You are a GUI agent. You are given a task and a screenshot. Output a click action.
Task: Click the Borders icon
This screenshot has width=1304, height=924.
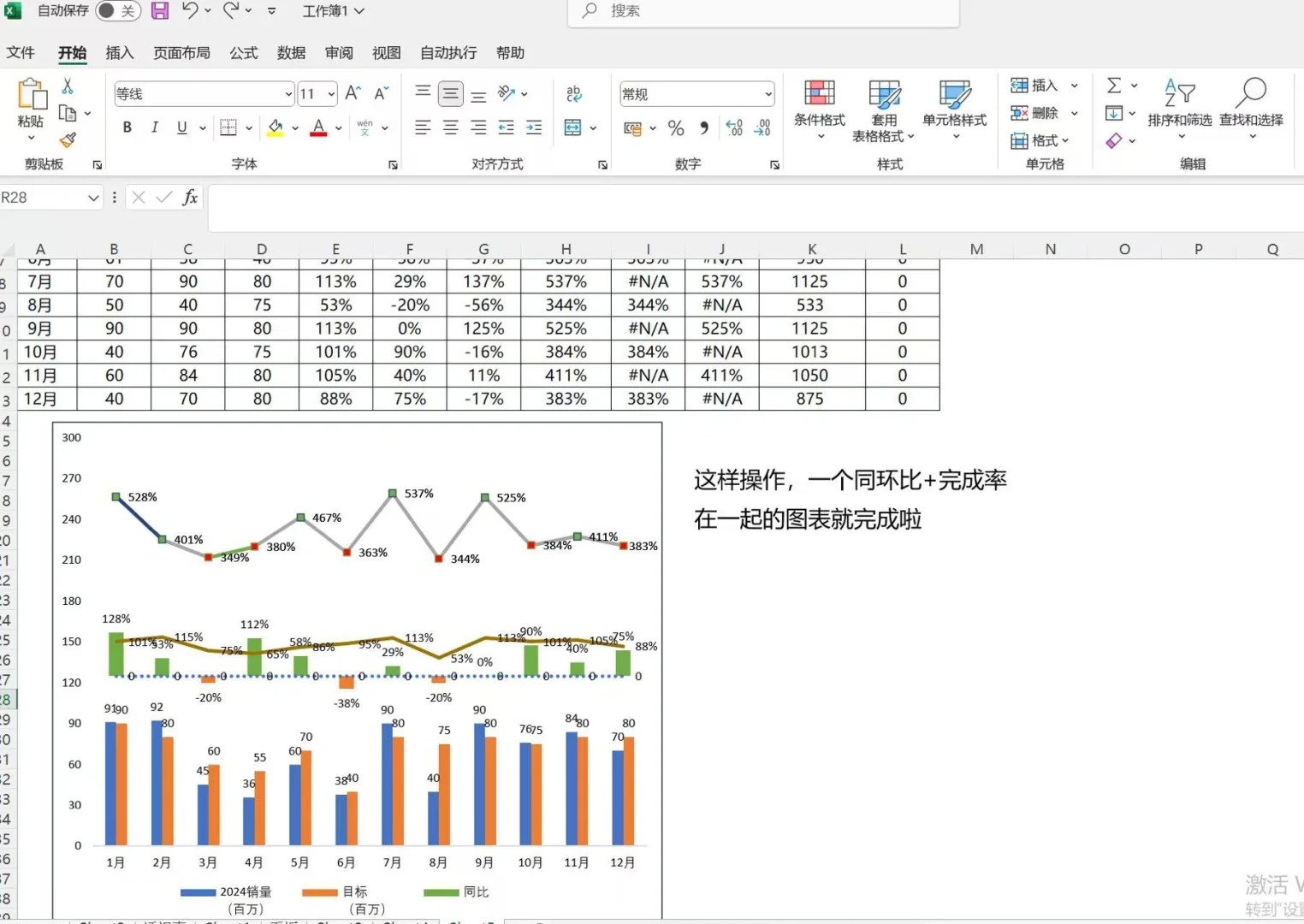228,127
